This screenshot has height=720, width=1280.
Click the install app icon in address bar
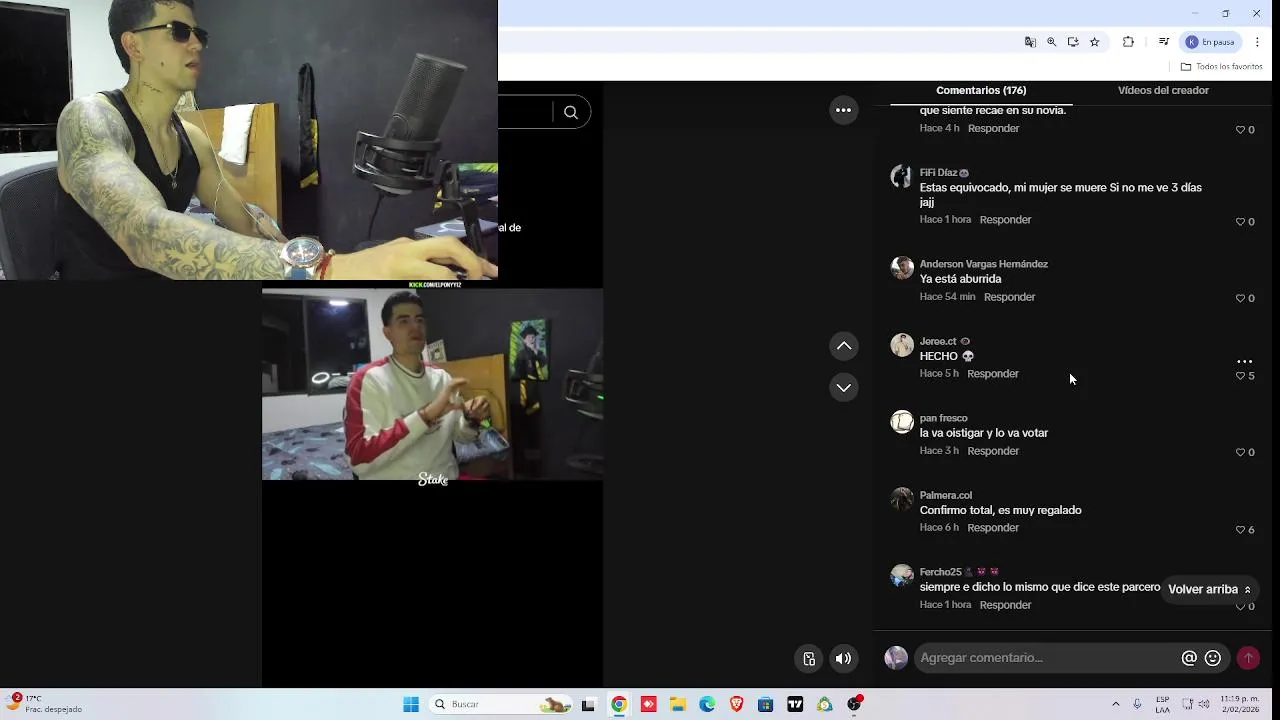click(x=1073, y=42)
